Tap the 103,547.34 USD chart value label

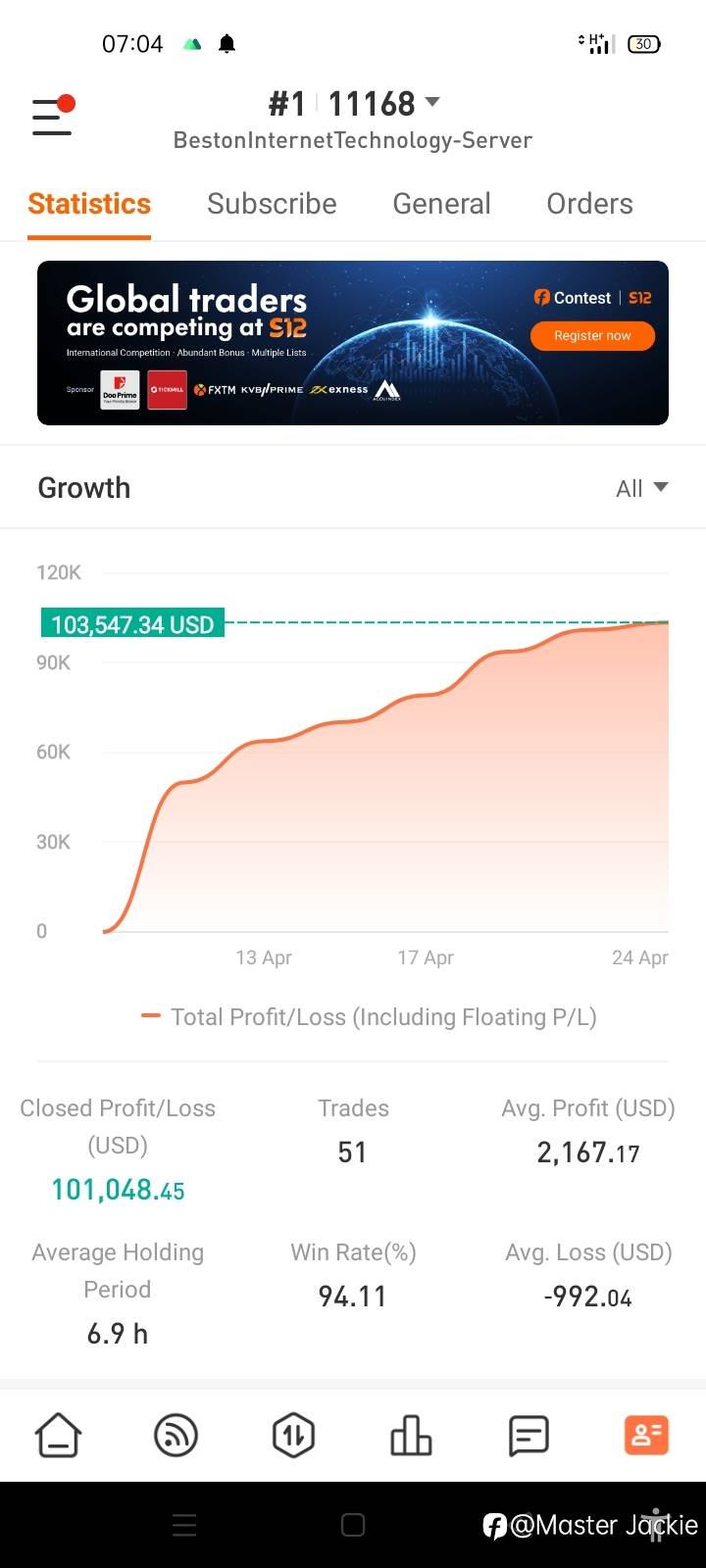click(x=132, y=624)
